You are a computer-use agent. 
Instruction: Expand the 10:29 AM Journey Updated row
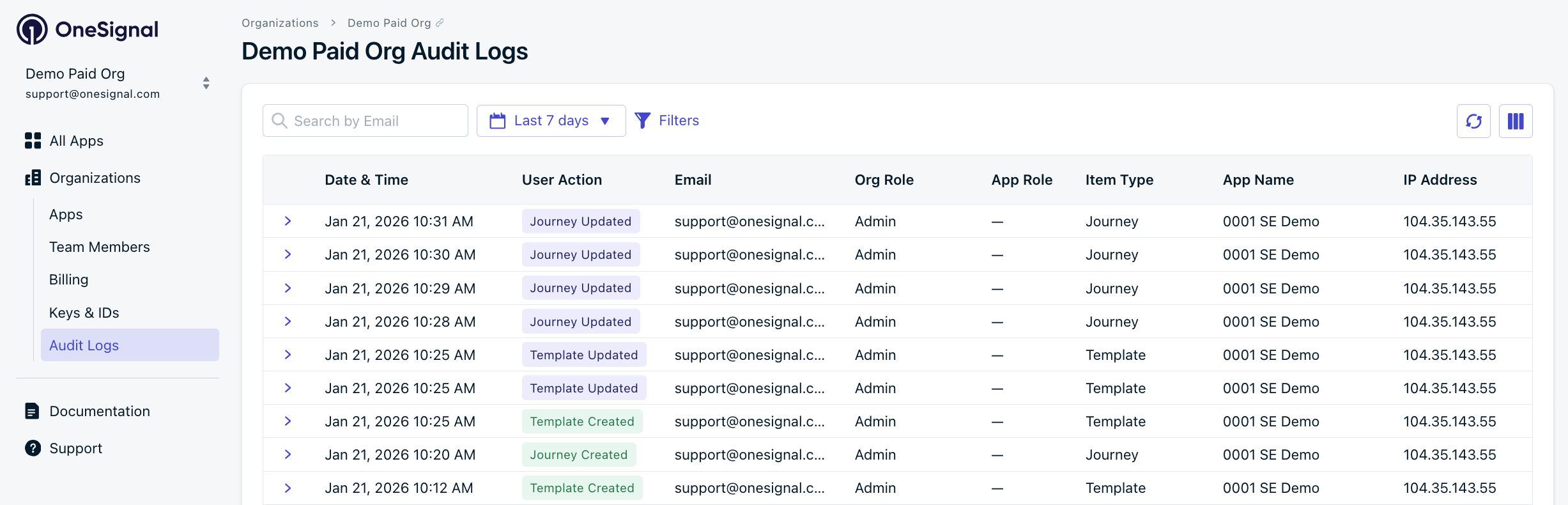(x=288, y=288)
